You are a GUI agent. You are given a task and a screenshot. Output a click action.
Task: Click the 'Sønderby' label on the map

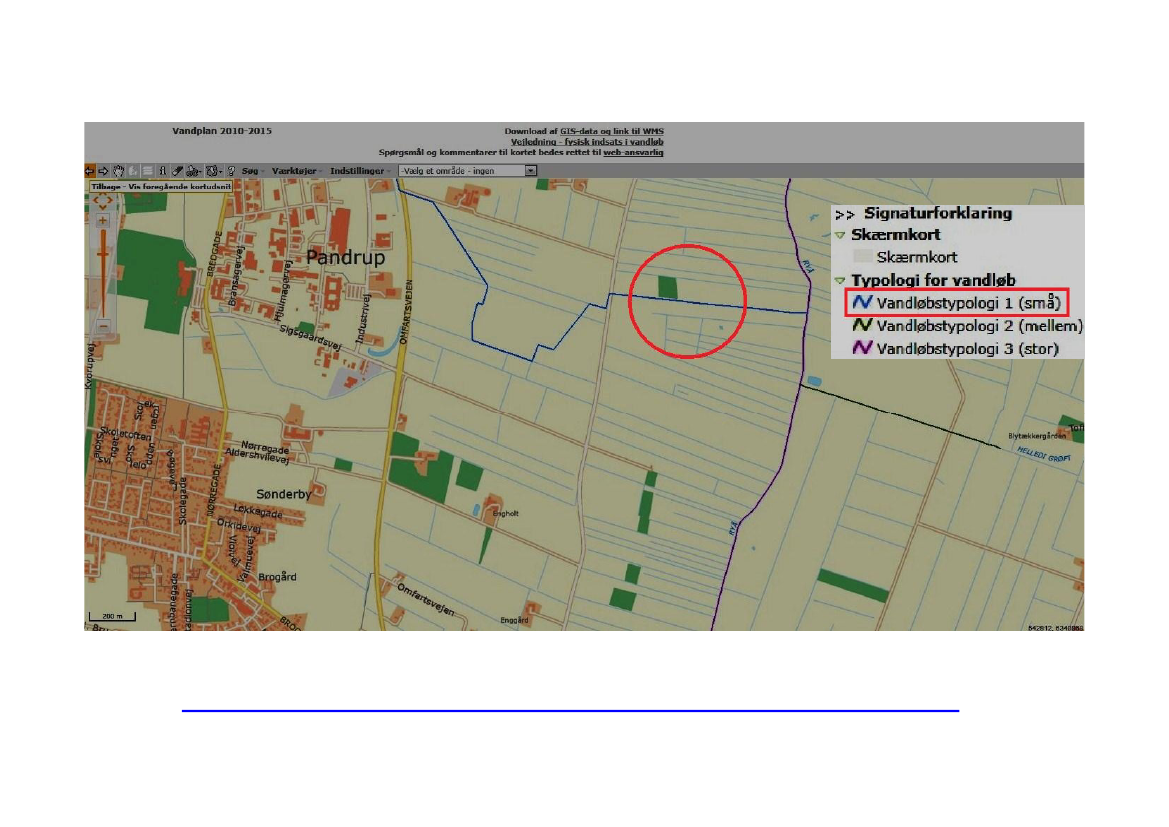[x=283, y=494]
